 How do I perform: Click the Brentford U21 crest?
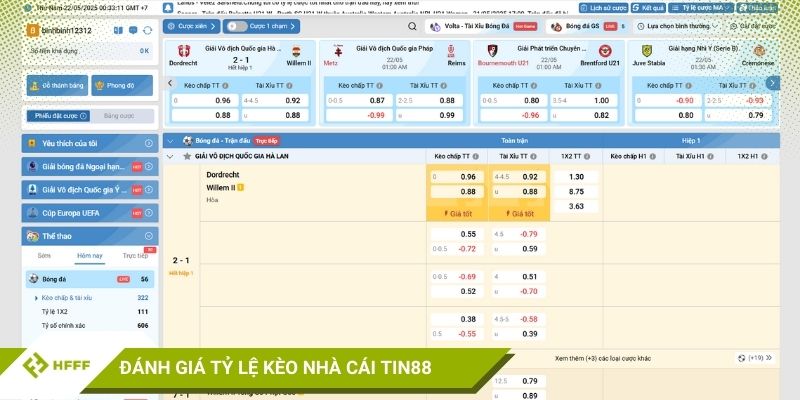click(605, 51)
